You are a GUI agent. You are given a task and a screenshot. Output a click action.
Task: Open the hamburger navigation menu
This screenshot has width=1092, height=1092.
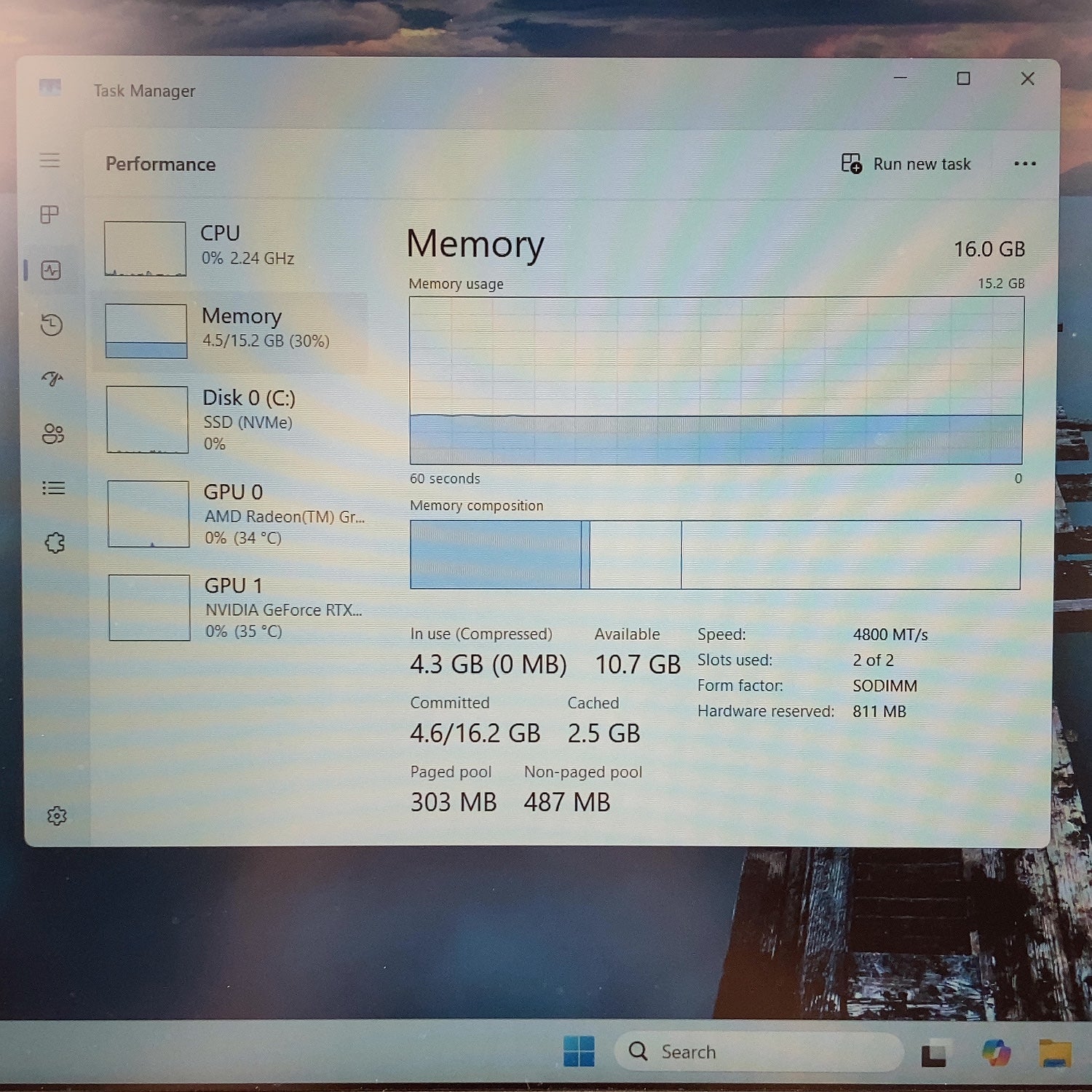point(50,160)
